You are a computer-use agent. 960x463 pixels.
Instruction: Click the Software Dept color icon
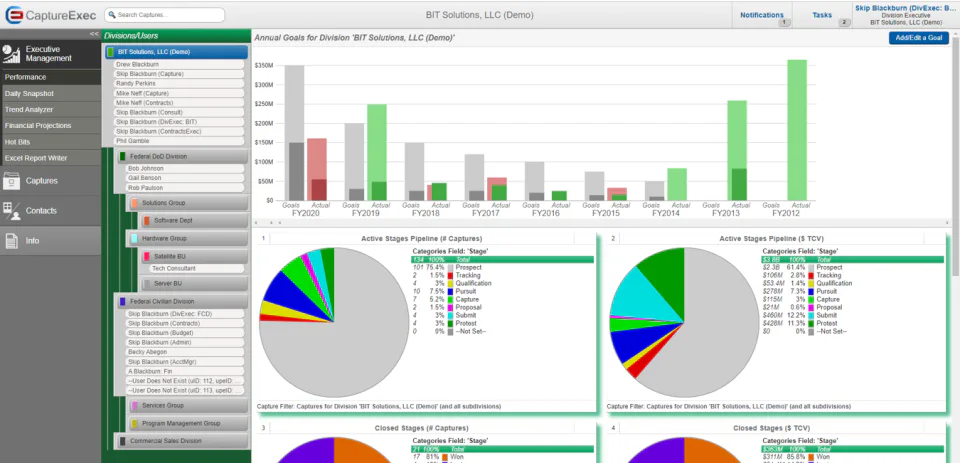click(147, 220)
